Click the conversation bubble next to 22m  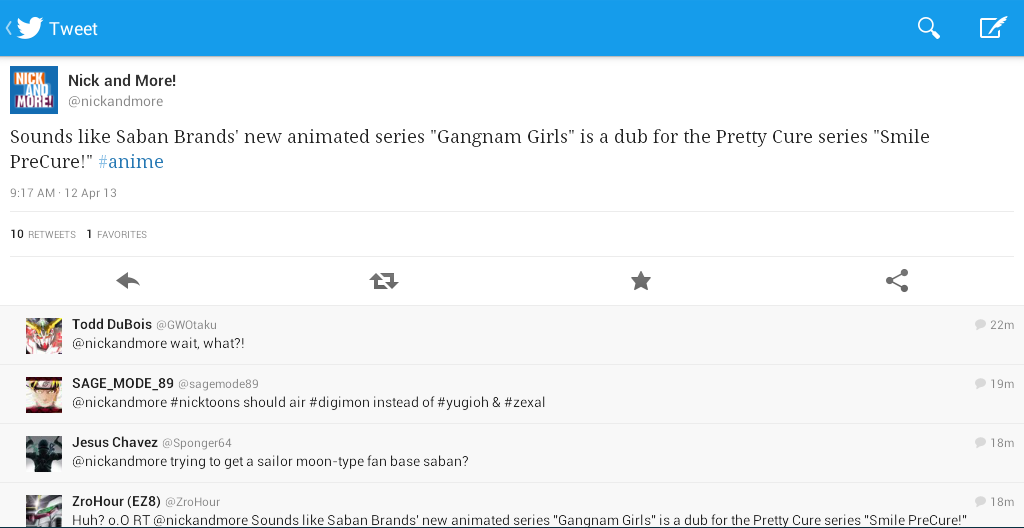pos(980,325)
